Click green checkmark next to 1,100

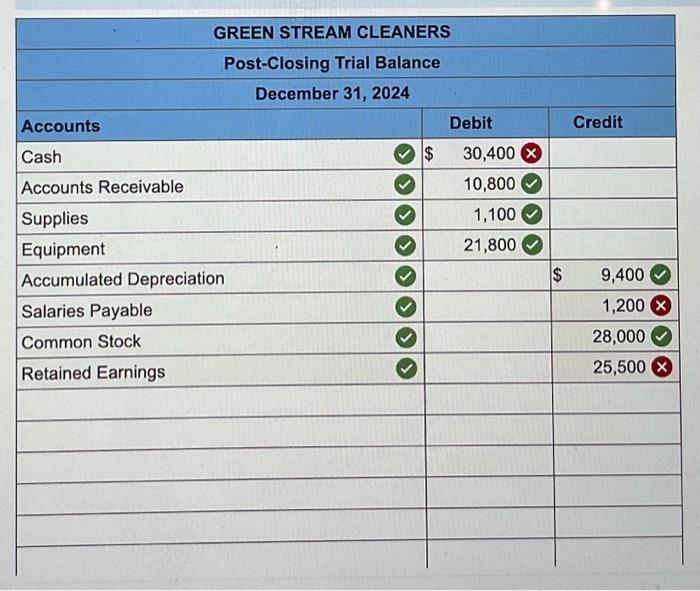pyautogui.click(x=532, y=215)
